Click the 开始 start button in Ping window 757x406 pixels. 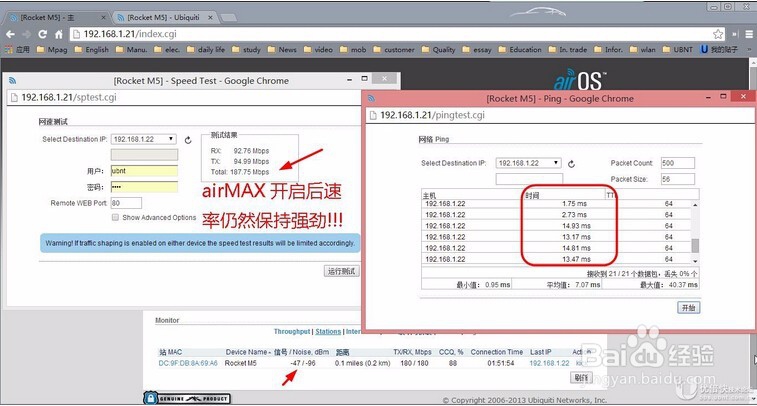(x=688, y=308)
